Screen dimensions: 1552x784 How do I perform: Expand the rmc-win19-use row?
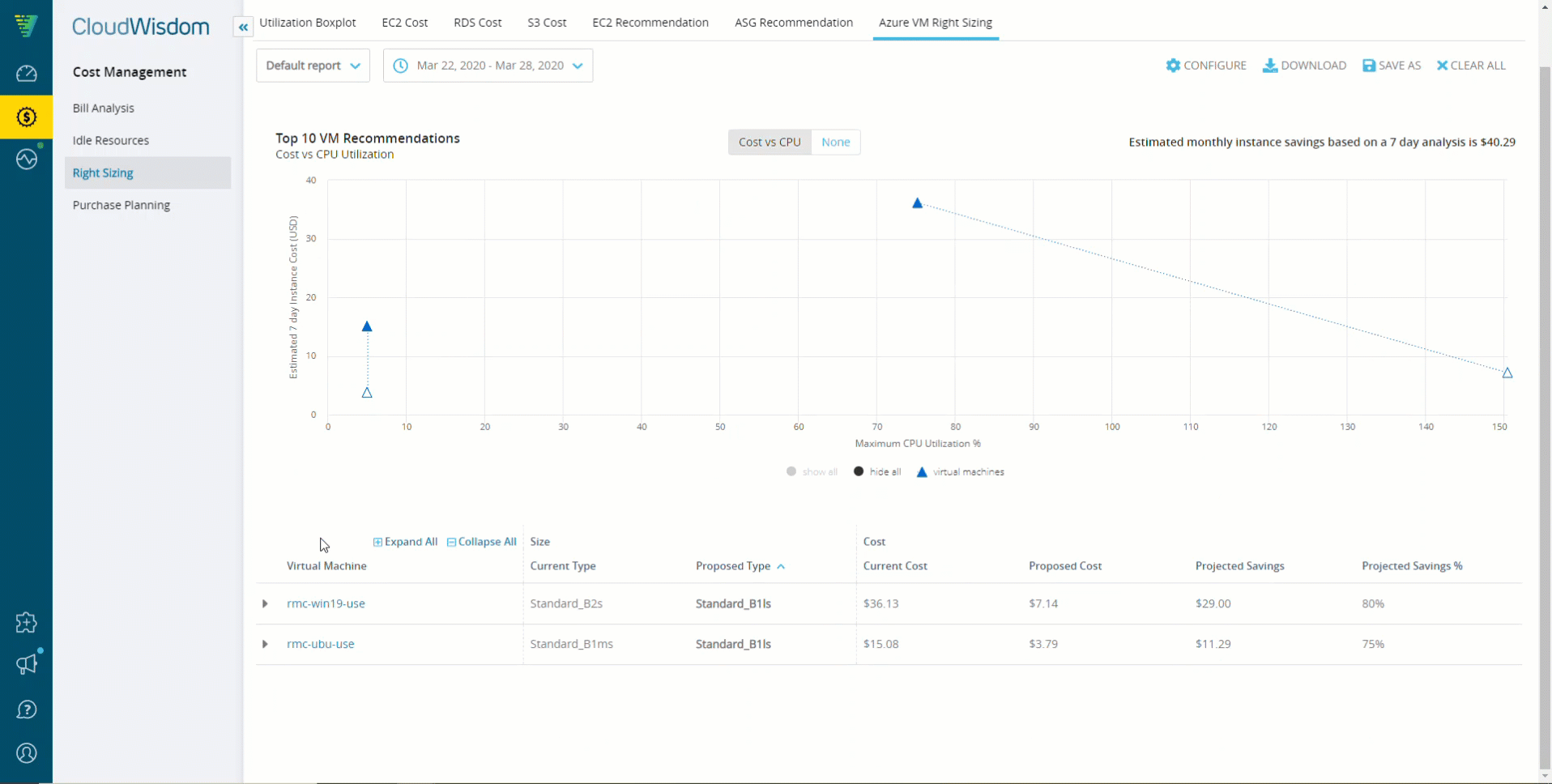(265, 603)
